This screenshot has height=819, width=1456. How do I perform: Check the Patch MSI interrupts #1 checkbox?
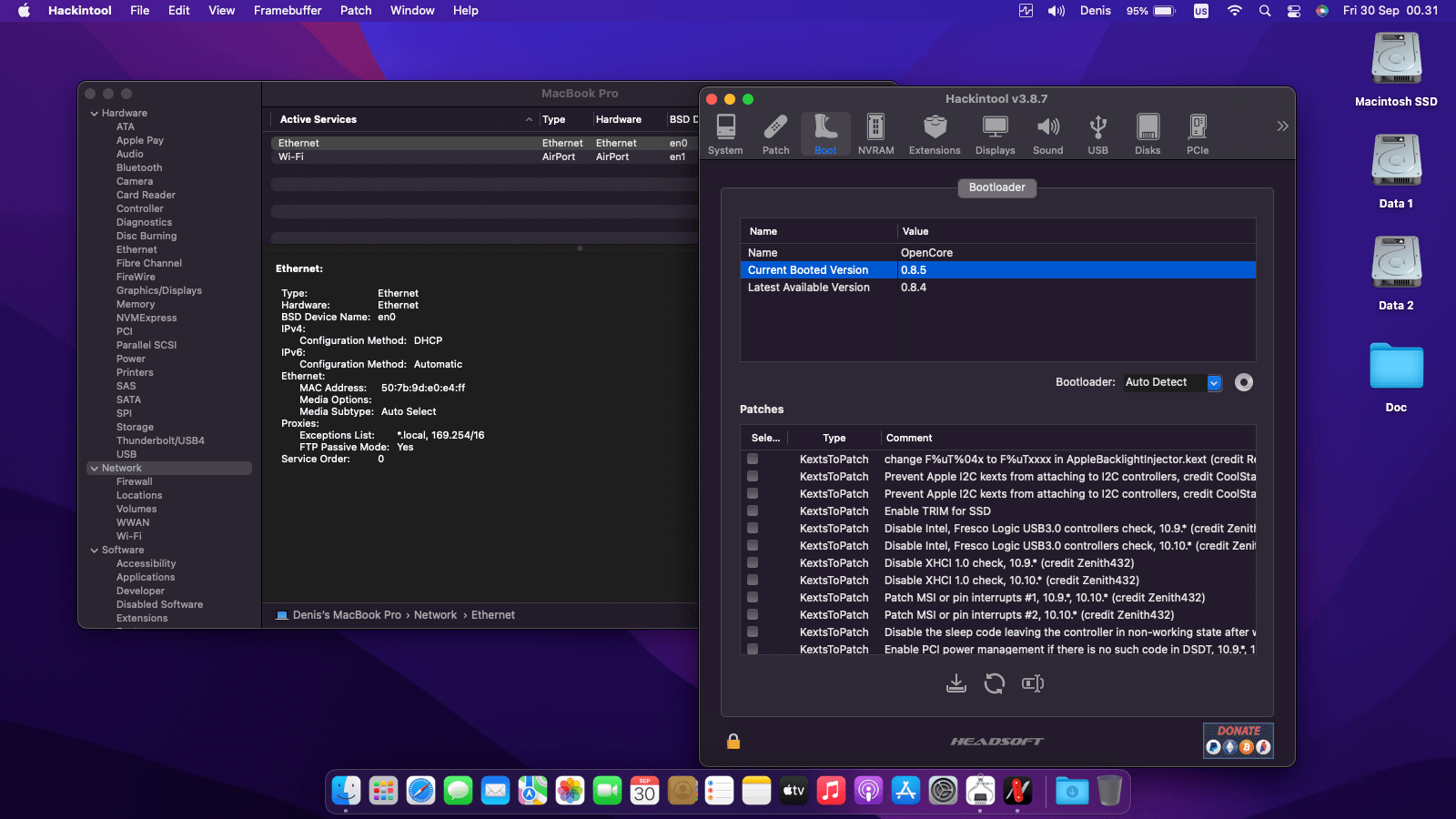(x=753, y=598)
